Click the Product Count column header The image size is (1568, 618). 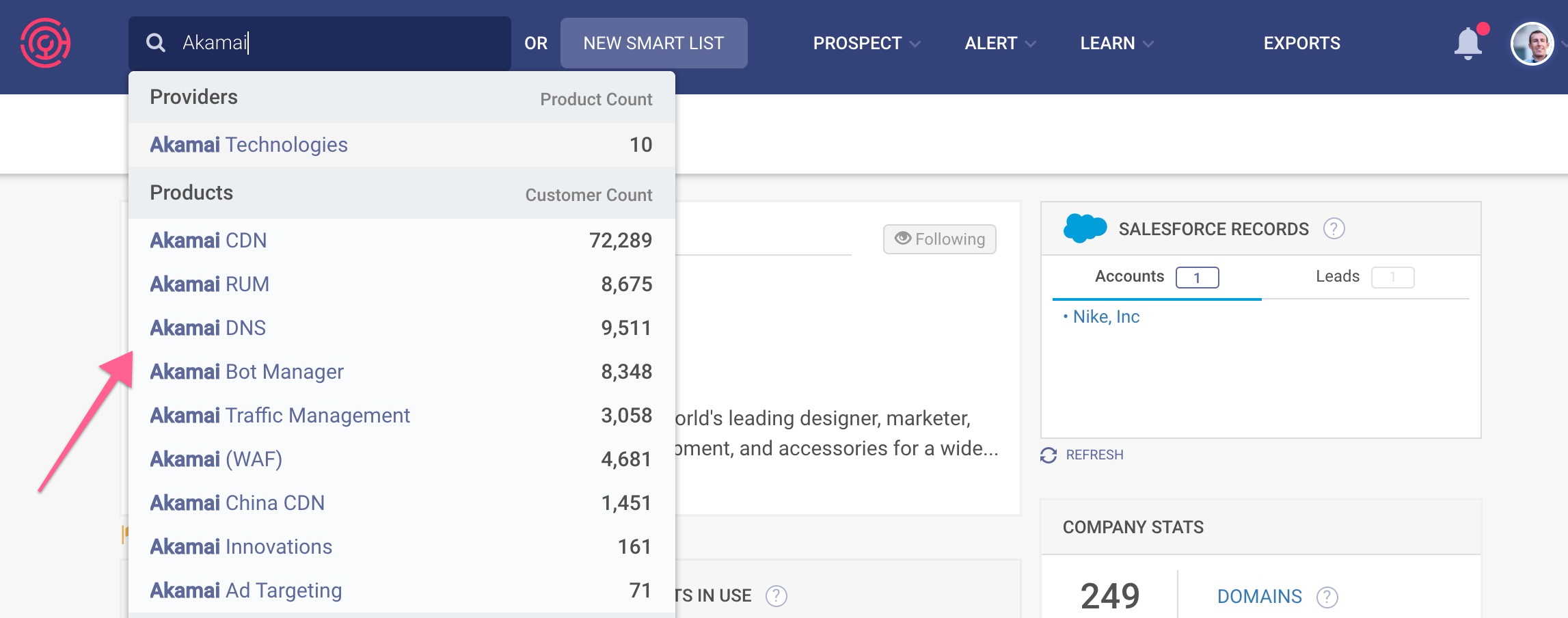click(596, 100)
